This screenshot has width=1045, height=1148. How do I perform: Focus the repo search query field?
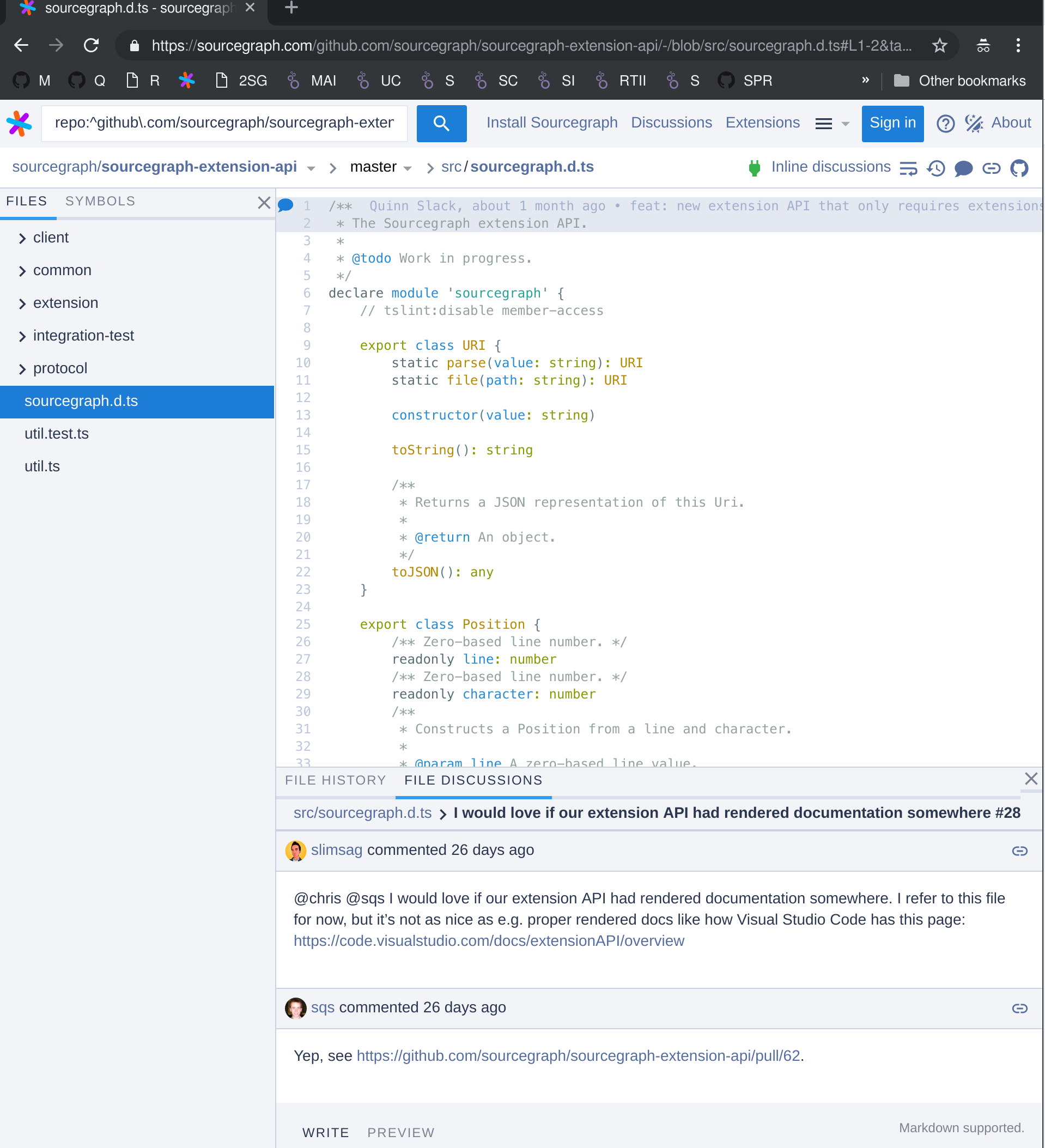(x=224, y=124)
